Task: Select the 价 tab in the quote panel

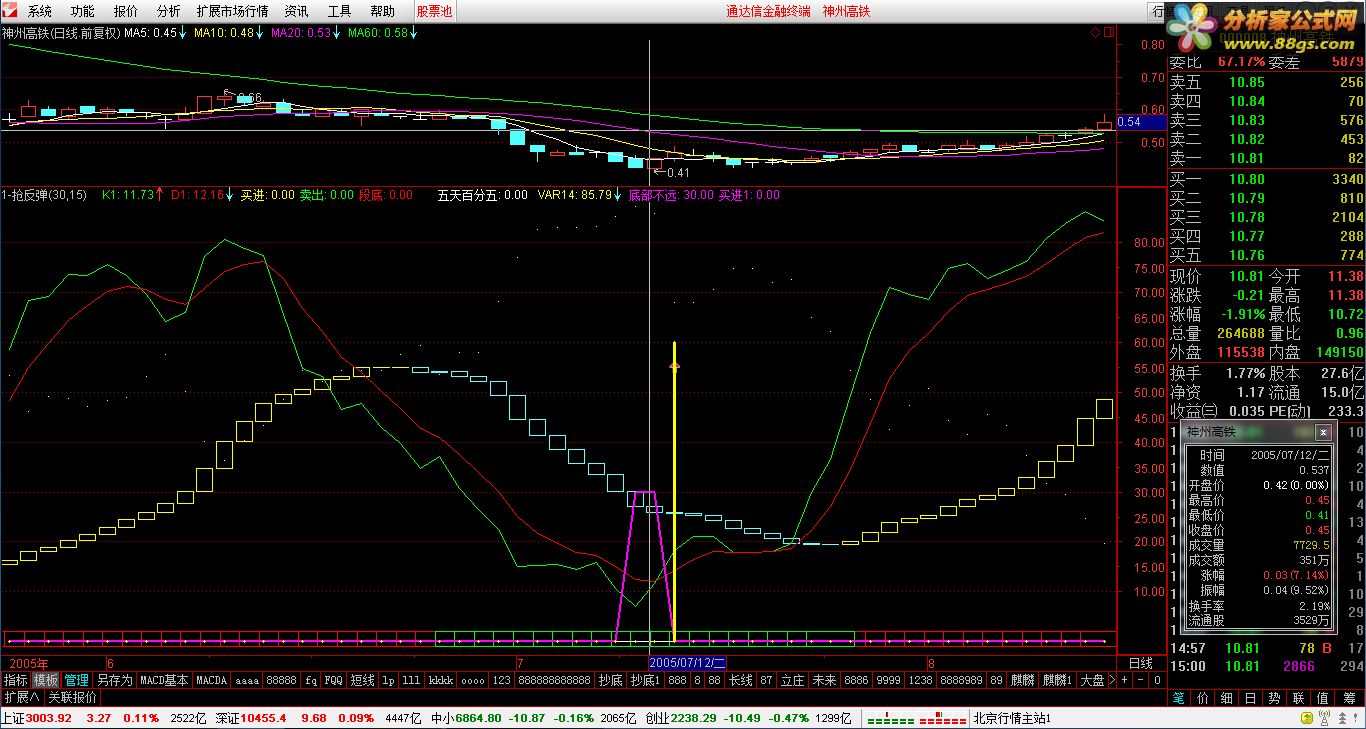Action: pos(1204,697)
